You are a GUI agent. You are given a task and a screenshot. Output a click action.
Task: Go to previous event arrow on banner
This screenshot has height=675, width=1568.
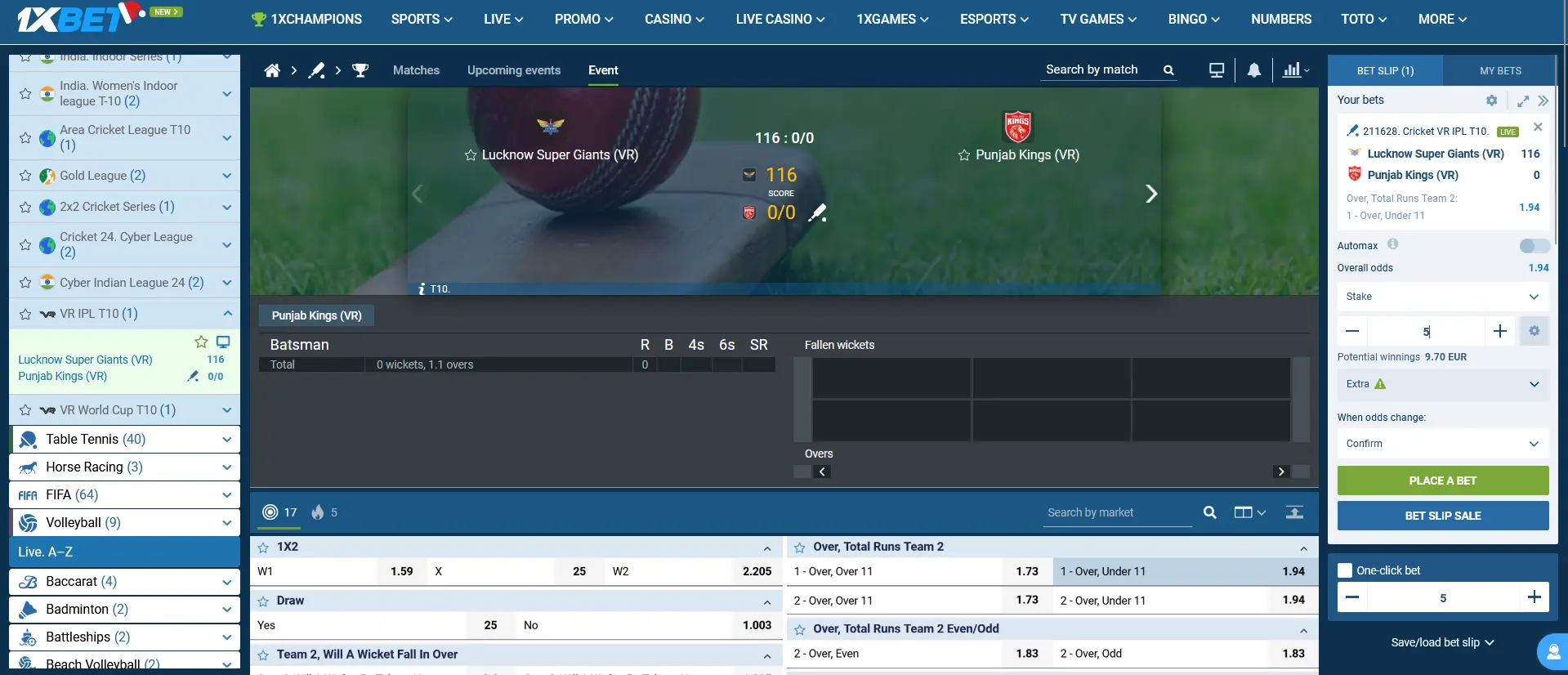418,194
